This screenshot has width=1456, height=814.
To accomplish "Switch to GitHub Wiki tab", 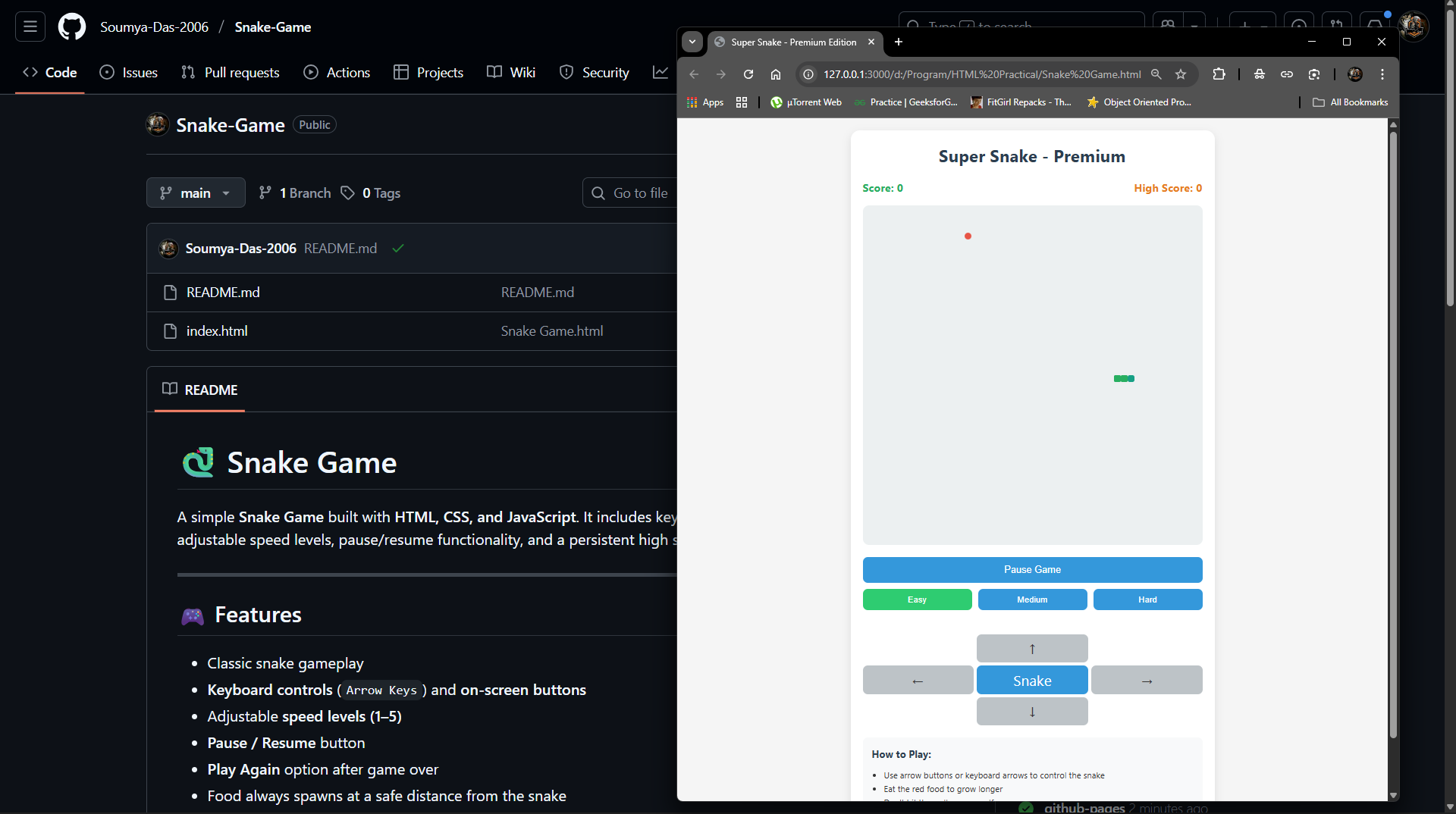I will (x=511, y=73).
